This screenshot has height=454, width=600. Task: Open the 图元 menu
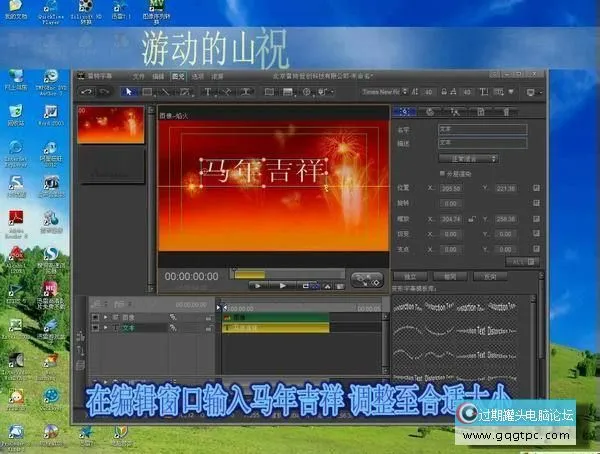pyautogui.click(x=178, y=76)
